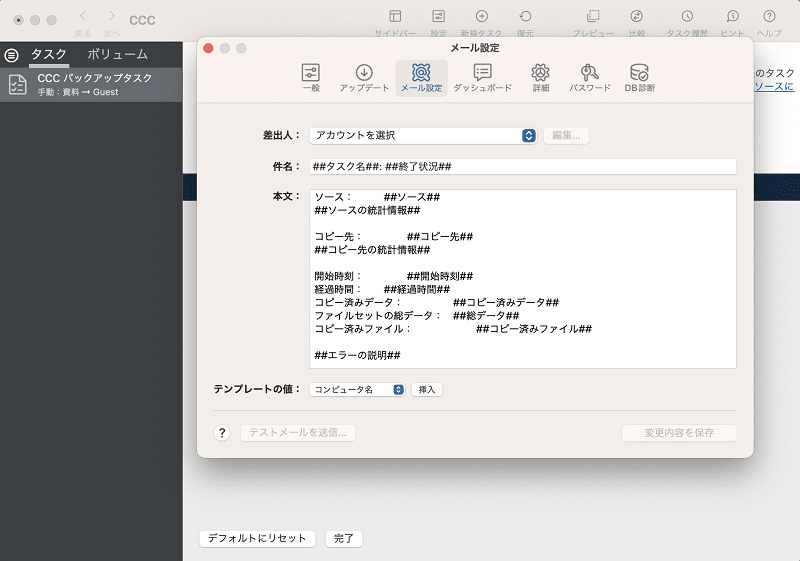Click the 挿入 button
Image resolution: width=800 pixels, height=561 pixels.
(x=427, y=390)
